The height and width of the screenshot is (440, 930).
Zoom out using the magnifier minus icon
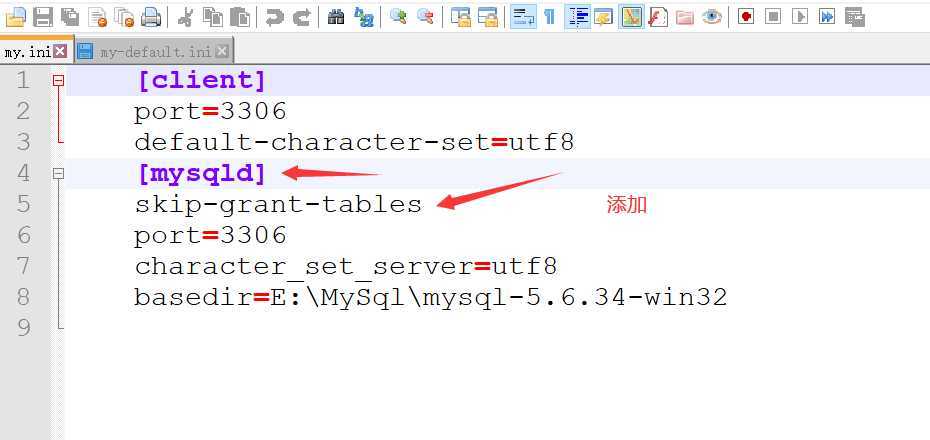click(x=425, y=17)
